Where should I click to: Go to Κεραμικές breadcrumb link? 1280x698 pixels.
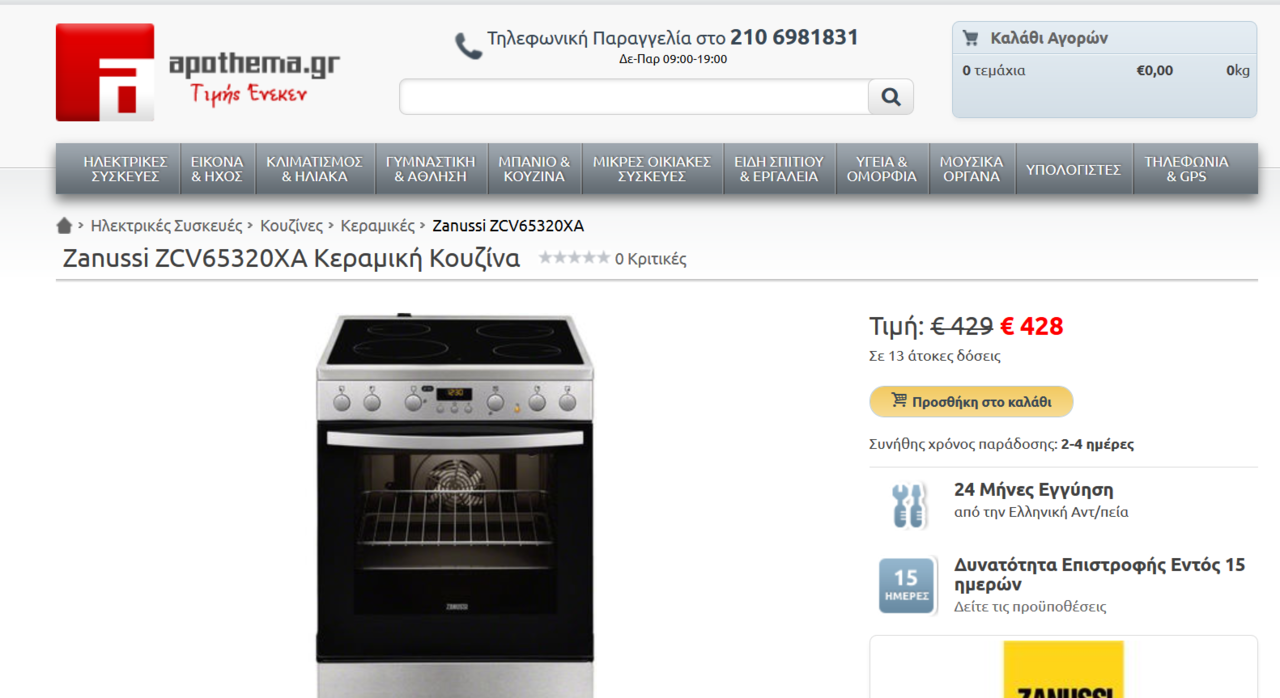click(x=378, y=226)
